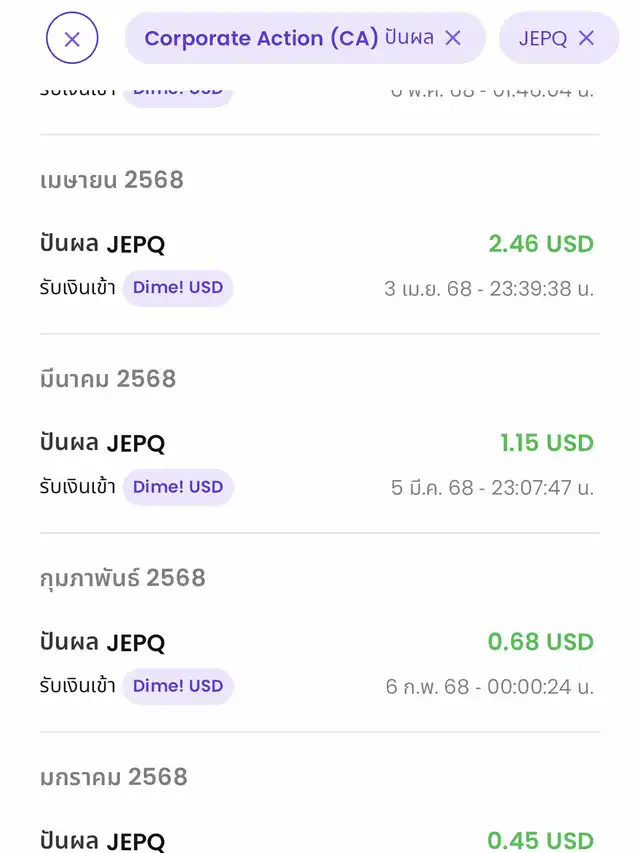Click the 0.45 USD dividend amount

coord(541,840)
